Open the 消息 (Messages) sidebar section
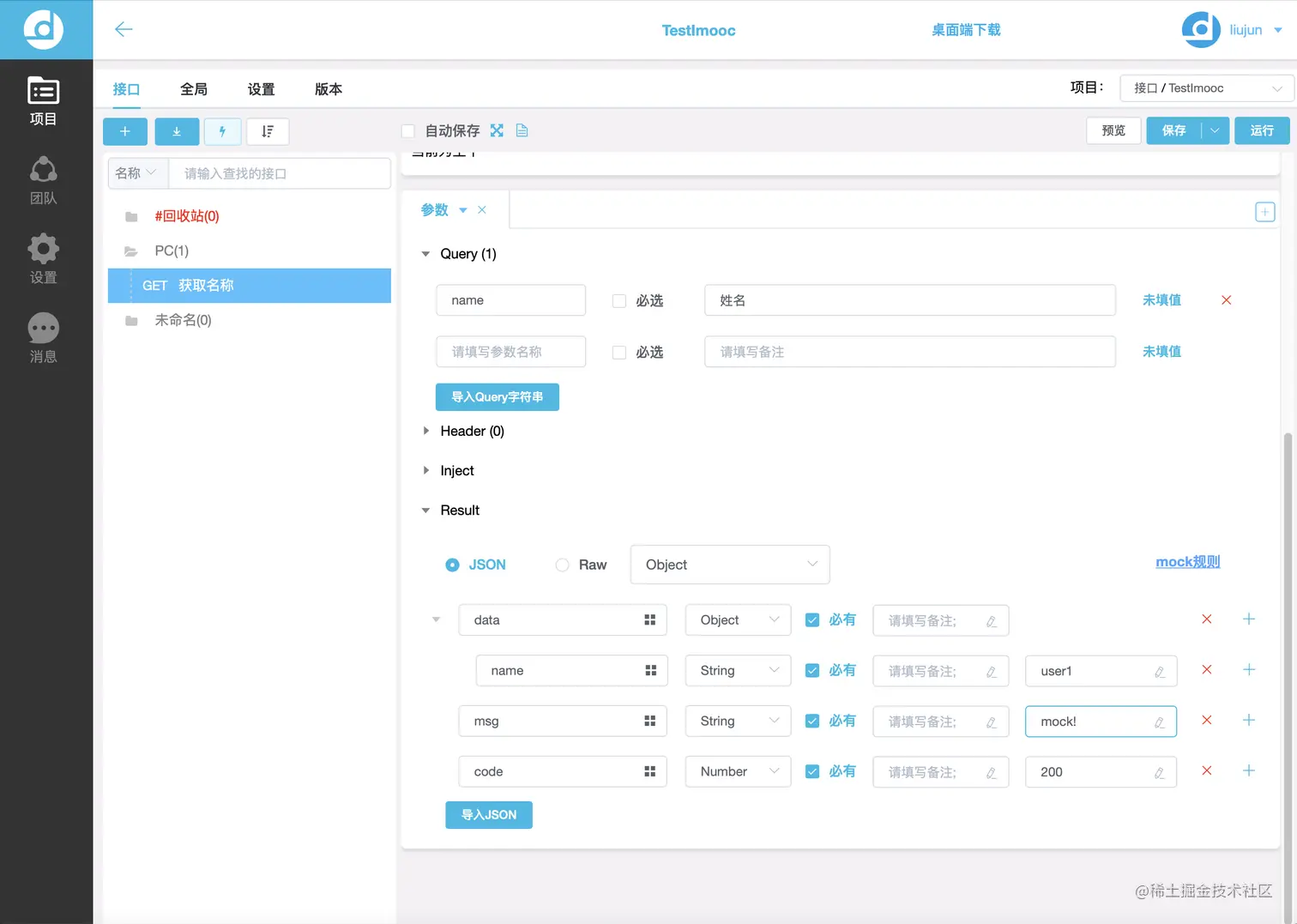This screenshot has height=924, width=1297. pos(43,339)
